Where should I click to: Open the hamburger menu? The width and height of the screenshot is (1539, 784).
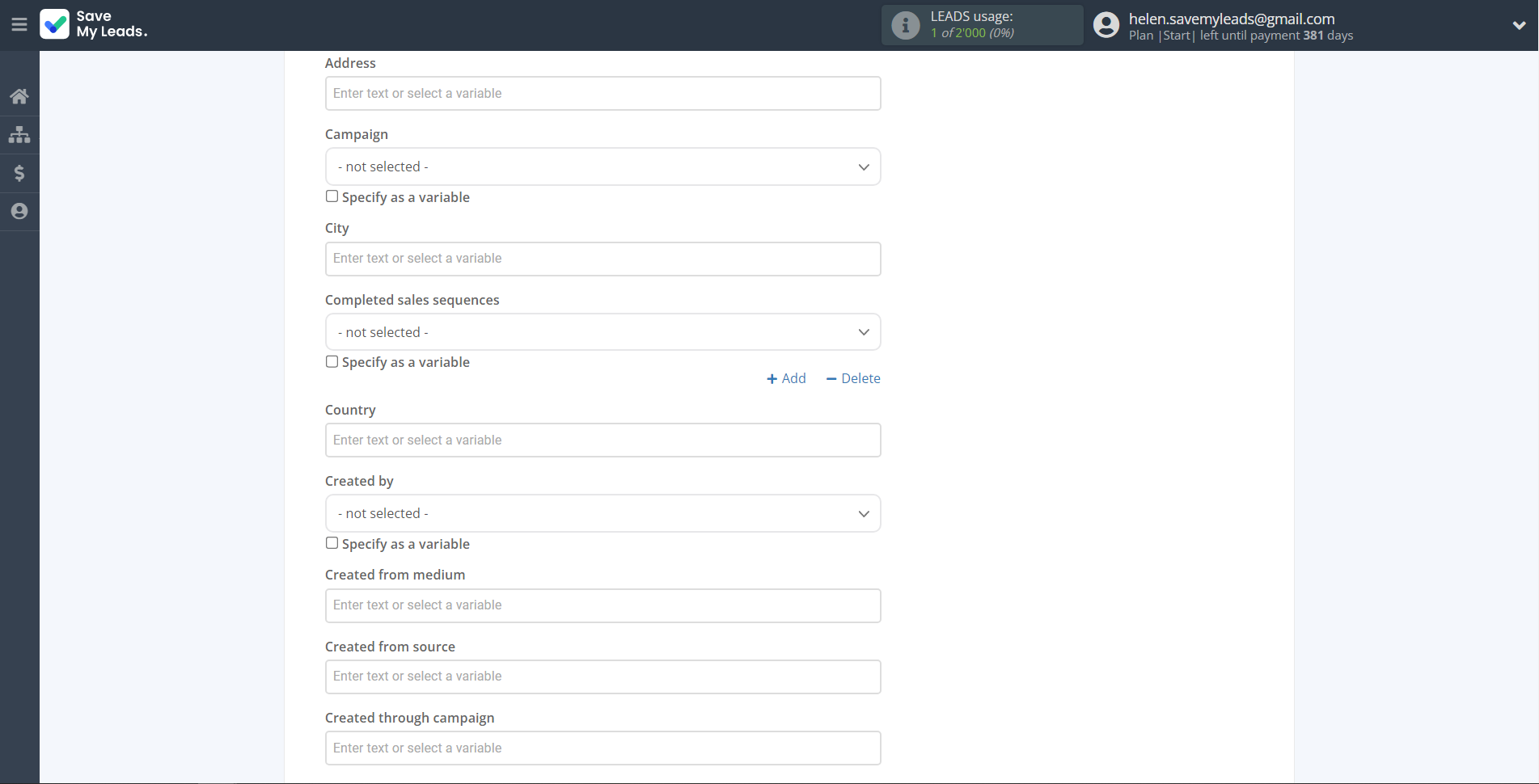pos(19,24)
